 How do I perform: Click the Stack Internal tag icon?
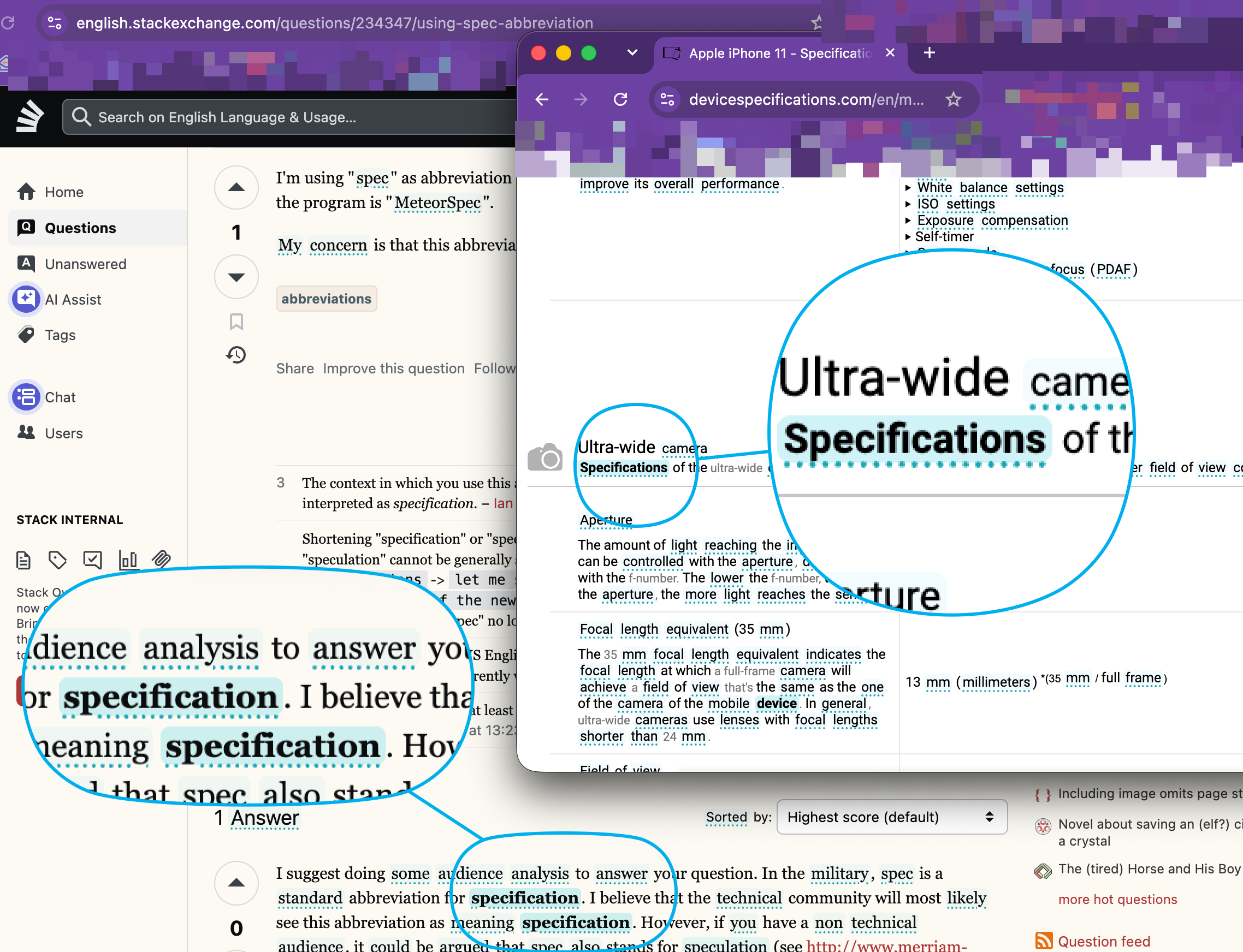tap(57, 561)
